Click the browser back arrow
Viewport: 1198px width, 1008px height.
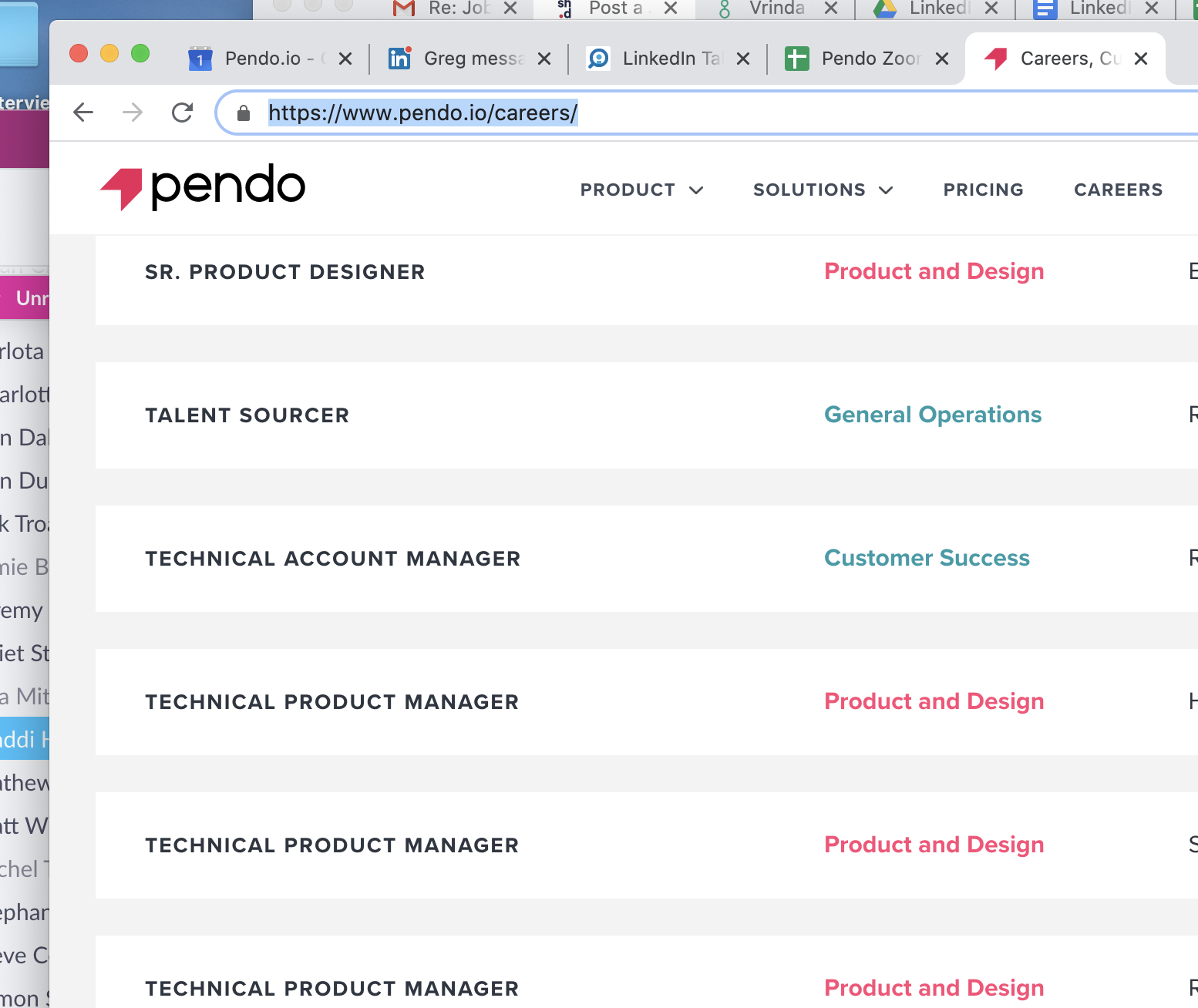[83, 113]
